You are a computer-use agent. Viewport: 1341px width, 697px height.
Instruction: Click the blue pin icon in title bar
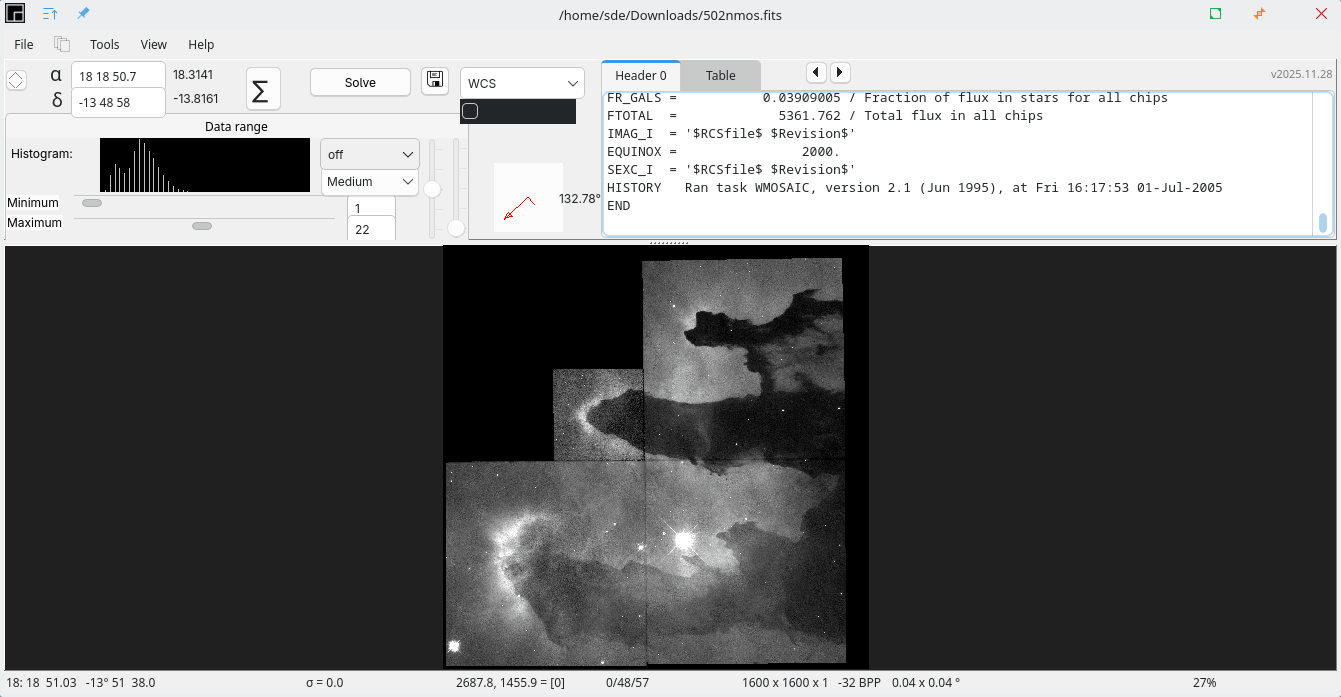click(x=83, y=14)
